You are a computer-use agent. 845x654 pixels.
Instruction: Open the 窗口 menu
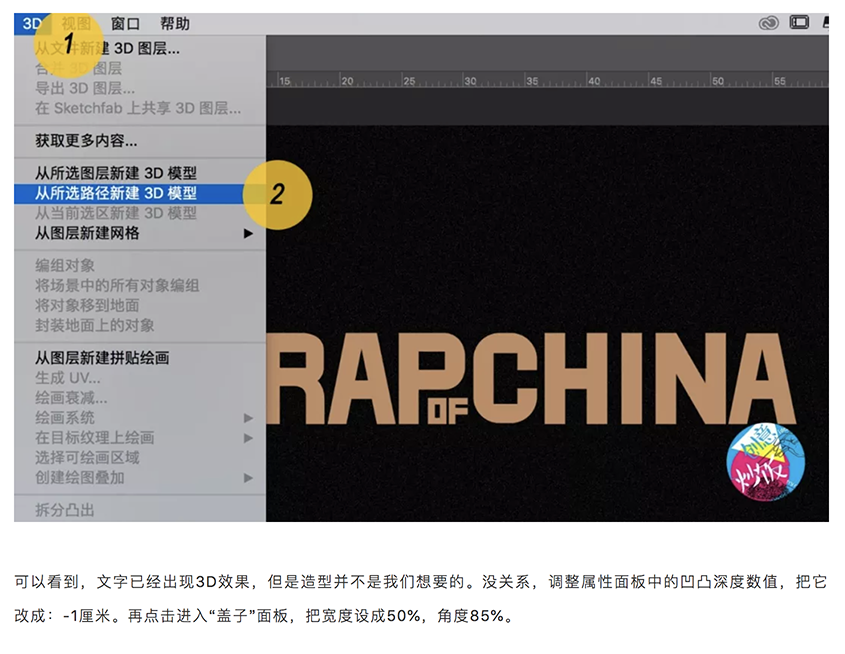(125, 24)
